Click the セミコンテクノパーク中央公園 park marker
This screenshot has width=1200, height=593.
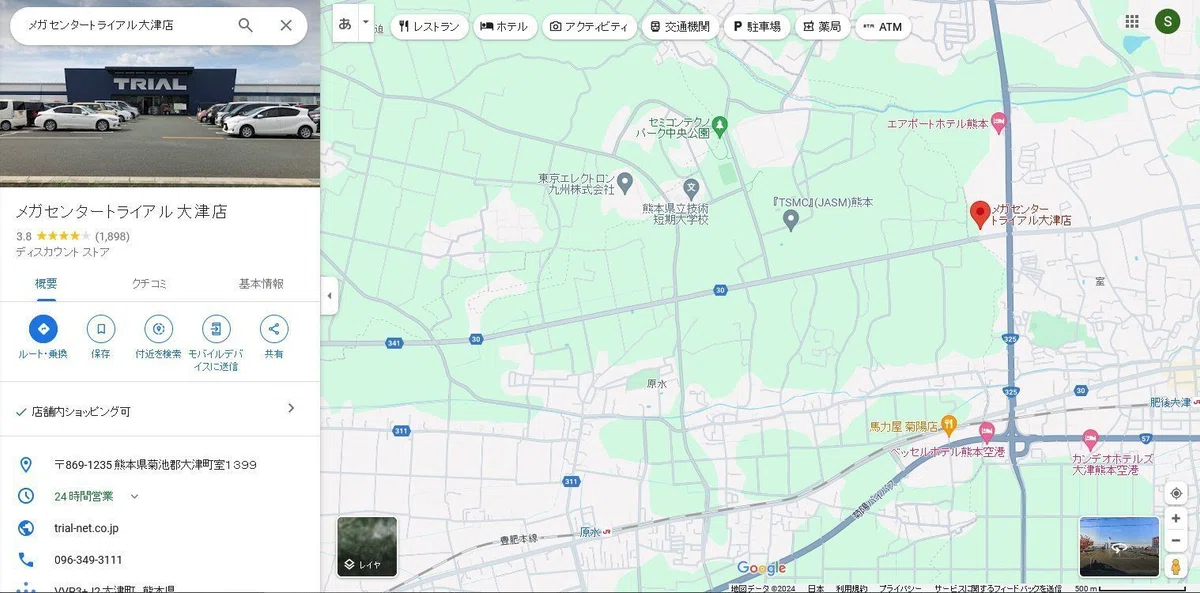720,125
